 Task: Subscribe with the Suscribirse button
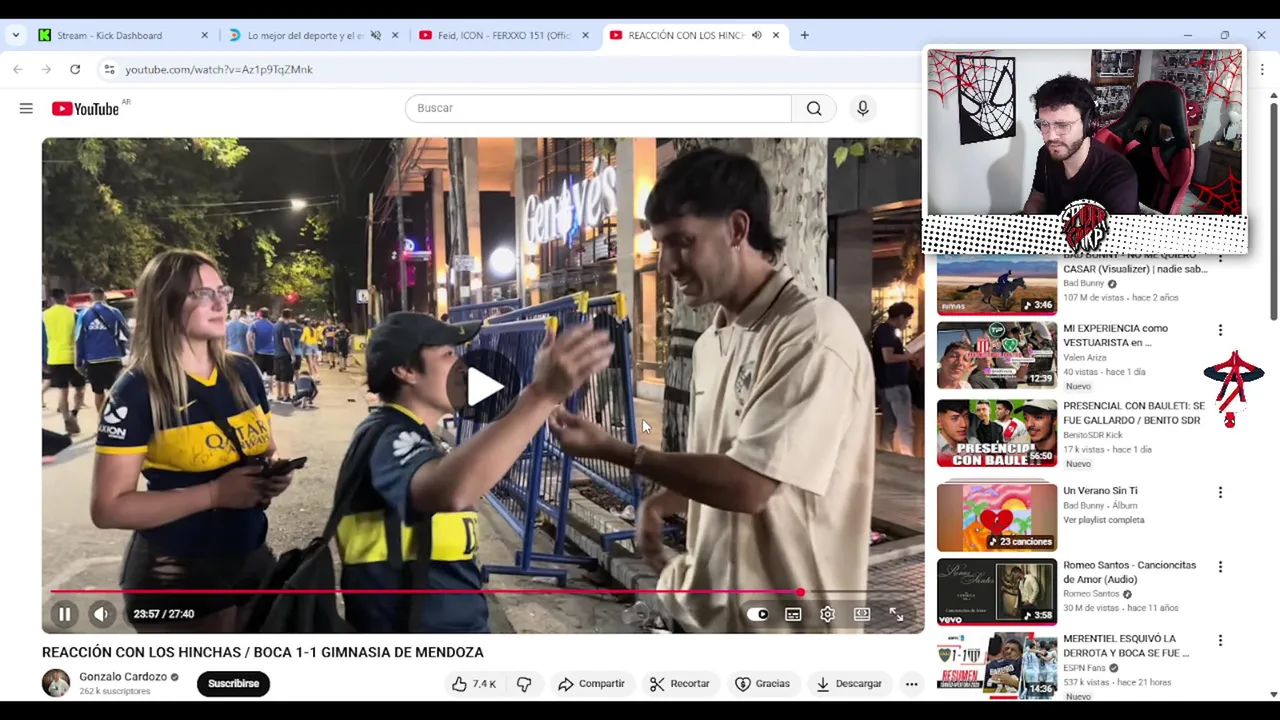coord(233,684)
